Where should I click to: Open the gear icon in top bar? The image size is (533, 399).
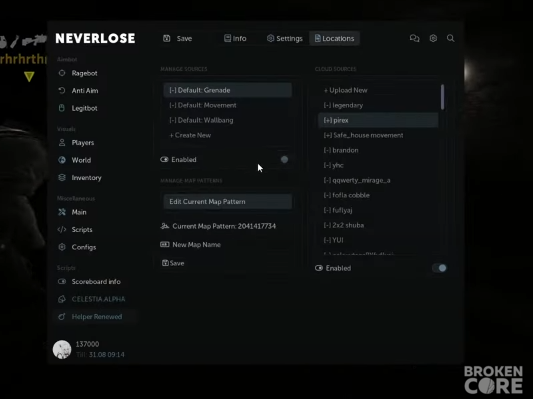(433, 38)
